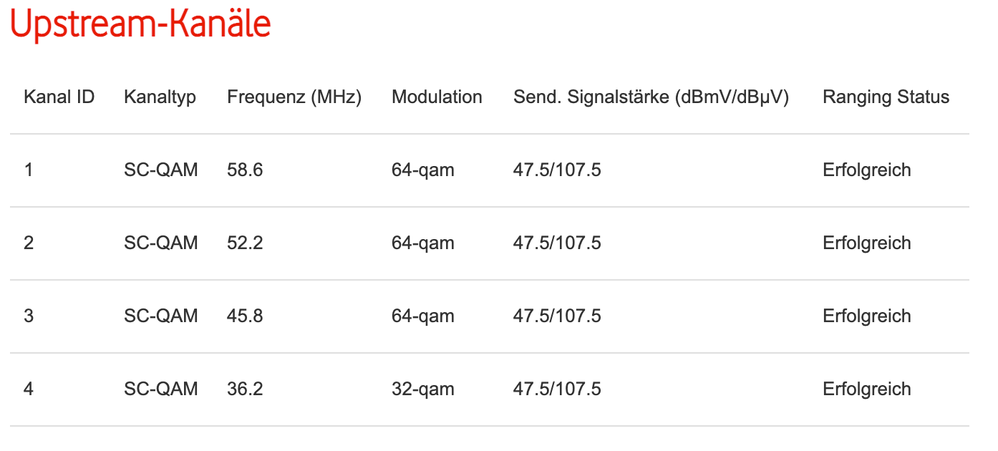The height and width of the screenshot is (451, 998).
Task: Select signal strength 47.5/107.5 for channel 1
Action: [557, 170]
